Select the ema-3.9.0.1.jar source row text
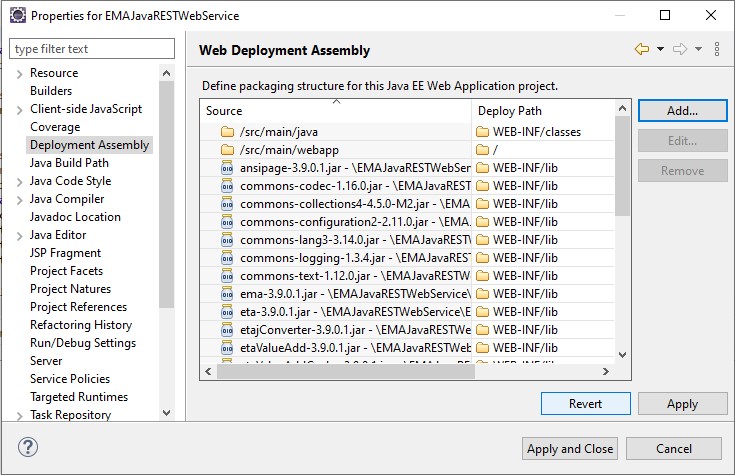The height and width of the screenshot is (475, 735). click(354, 294)
